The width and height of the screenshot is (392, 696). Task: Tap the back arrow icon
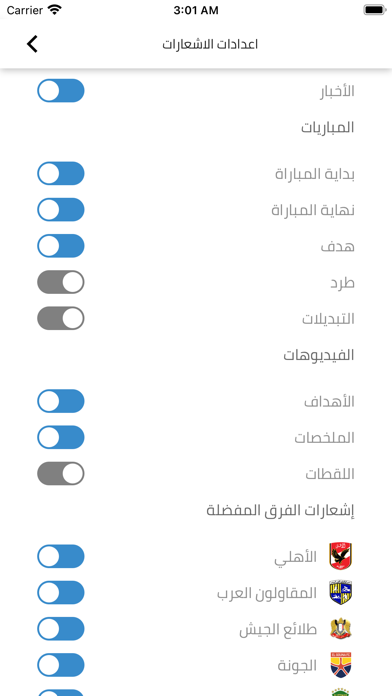[32, 44]
